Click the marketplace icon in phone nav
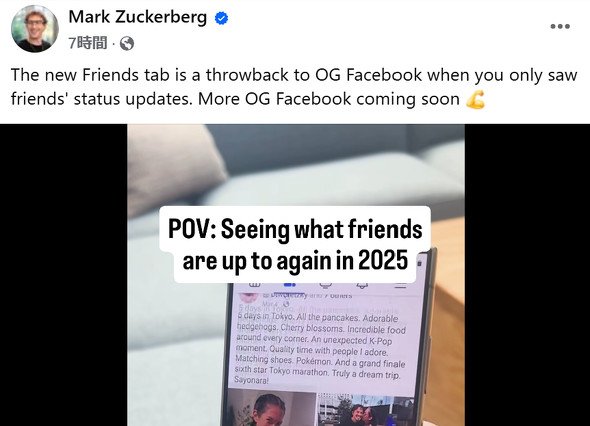Screen dimensions: 590x426 (255, 285)
